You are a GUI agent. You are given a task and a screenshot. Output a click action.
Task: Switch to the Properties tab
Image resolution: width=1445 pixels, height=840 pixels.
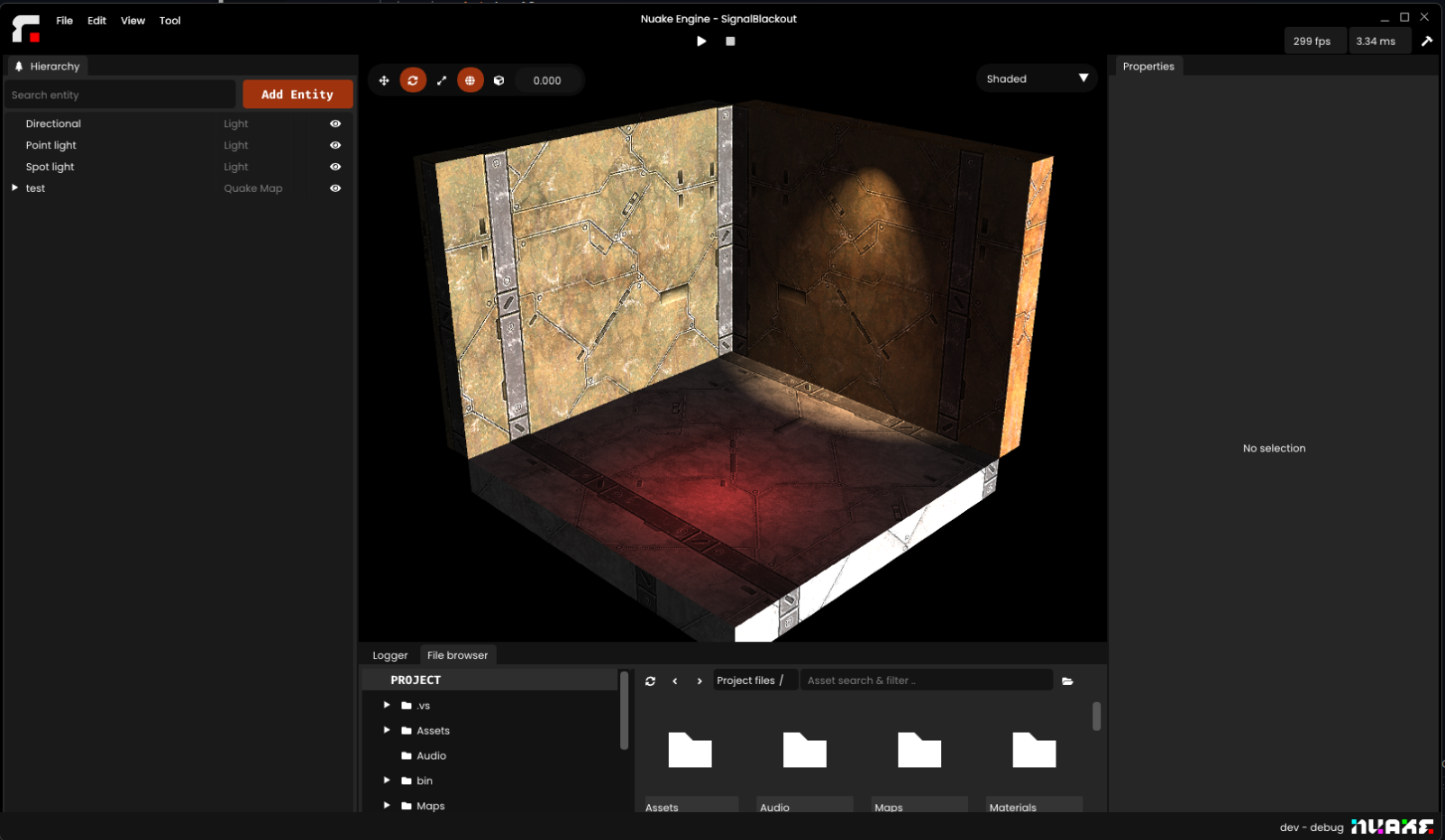tap(1148, 66)
